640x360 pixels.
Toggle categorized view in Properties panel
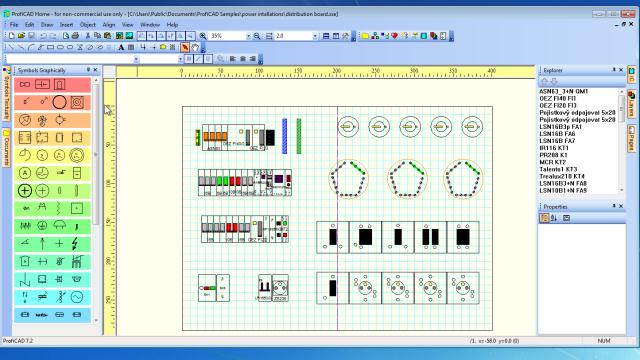544,218
